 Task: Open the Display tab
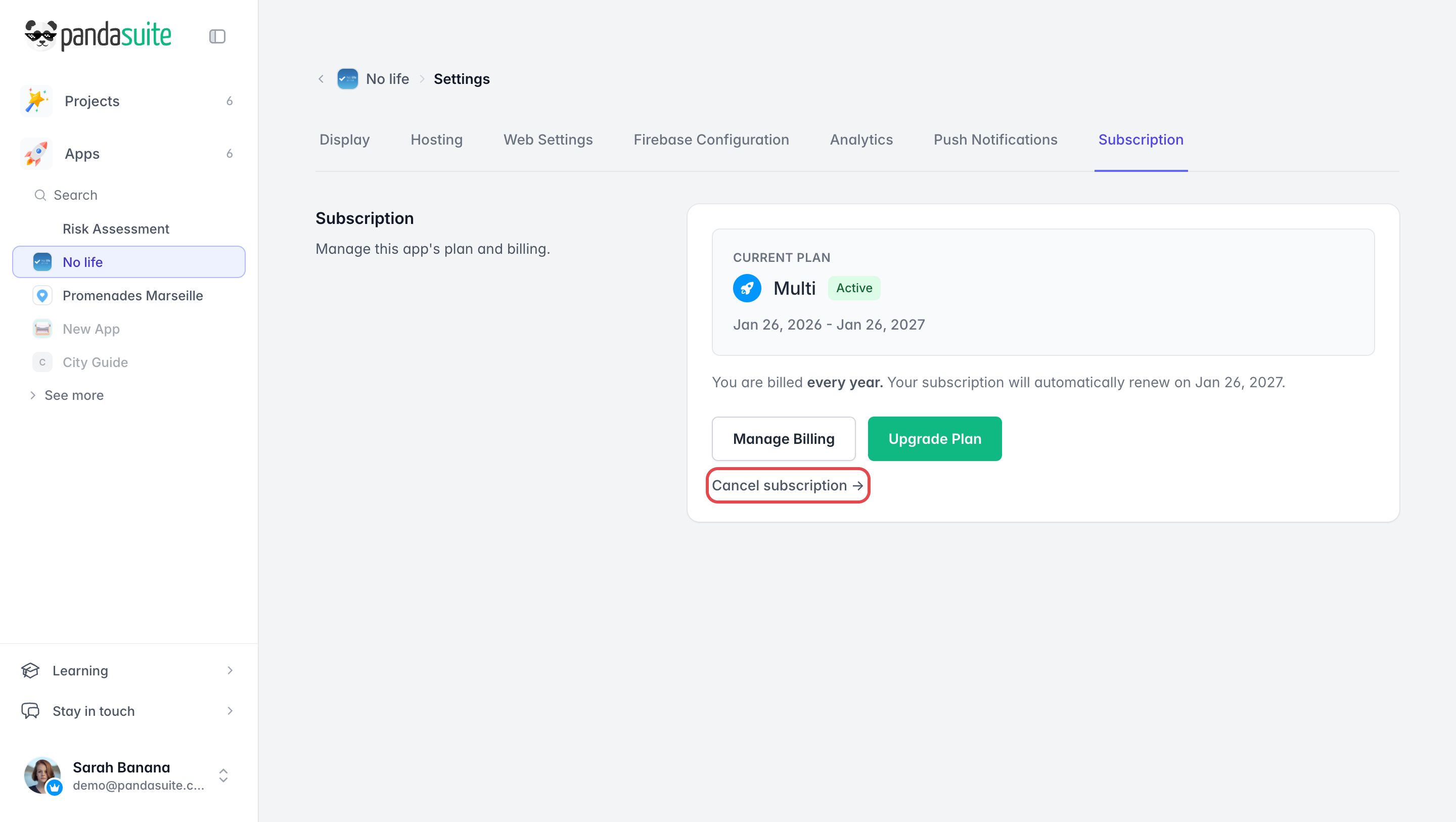pos(345,140)
